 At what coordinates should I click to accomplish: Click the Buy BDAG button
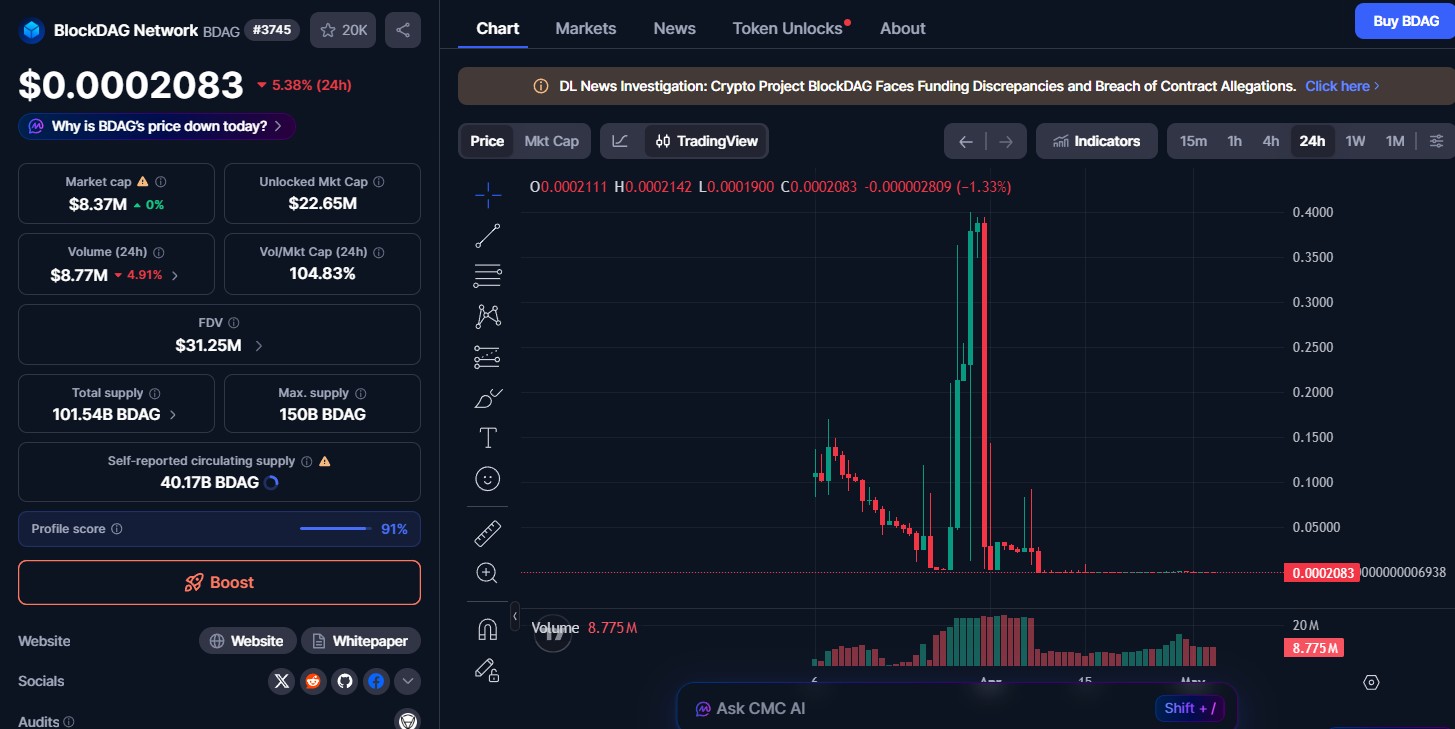click(x=1406, y=21)
